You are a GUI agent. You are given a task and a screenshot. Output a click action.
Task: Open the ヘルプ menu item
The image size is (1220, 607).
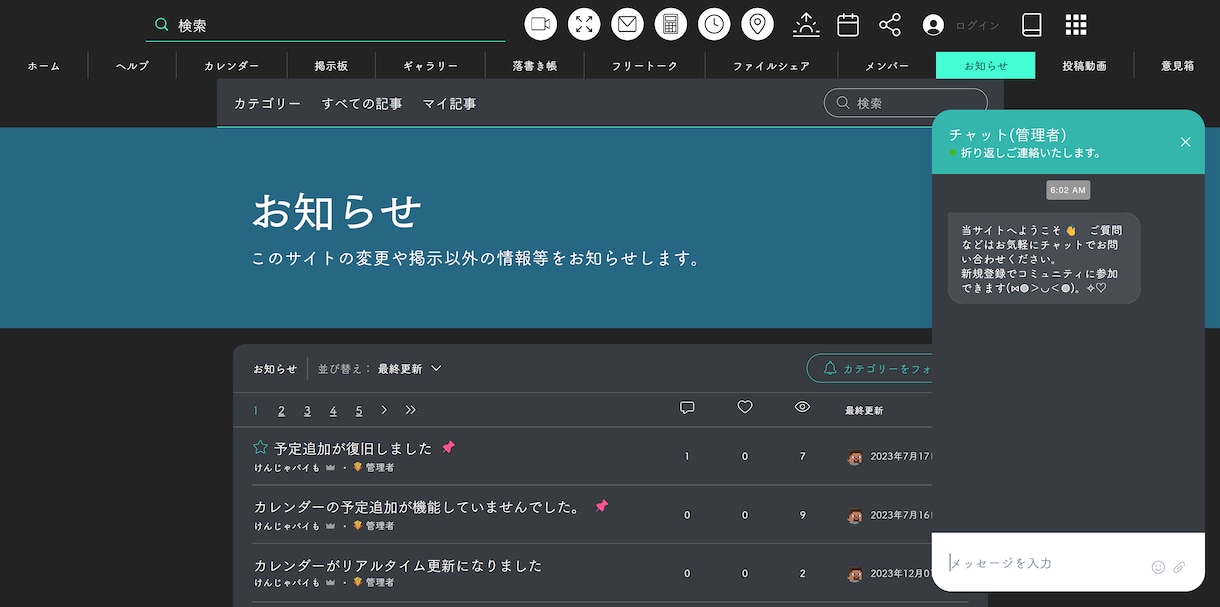[x=132, y=66]
